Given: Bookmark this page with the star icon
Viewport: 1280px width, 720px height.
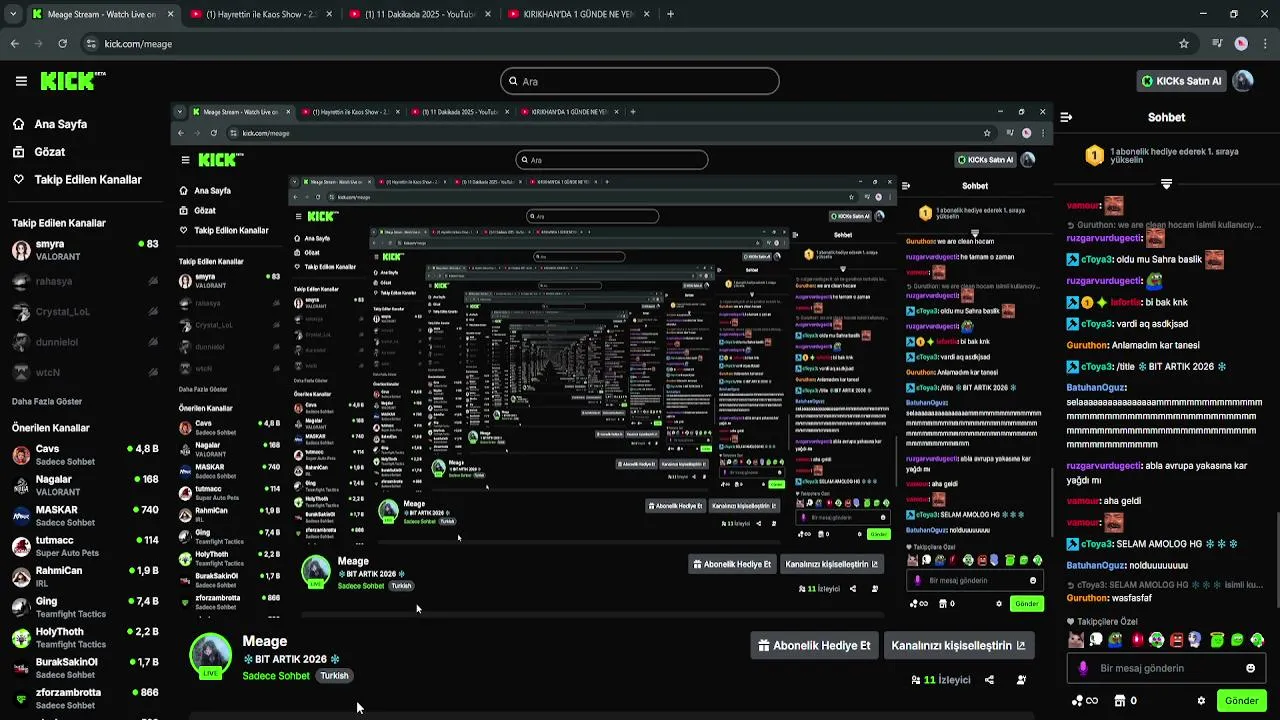Looking at the screenshot, I should click(1184, 44).
